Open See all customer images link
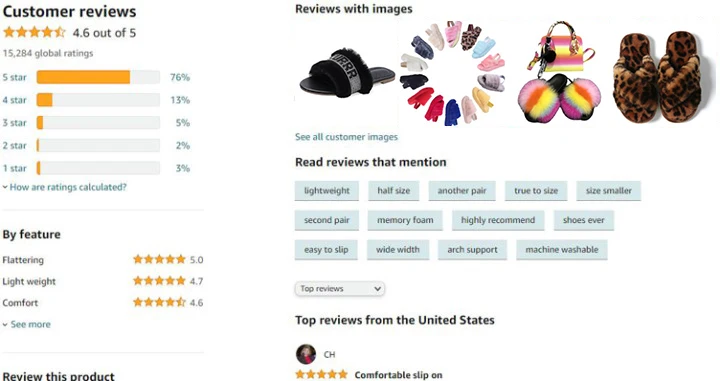 pyautogui.click(x=346, y=137)
